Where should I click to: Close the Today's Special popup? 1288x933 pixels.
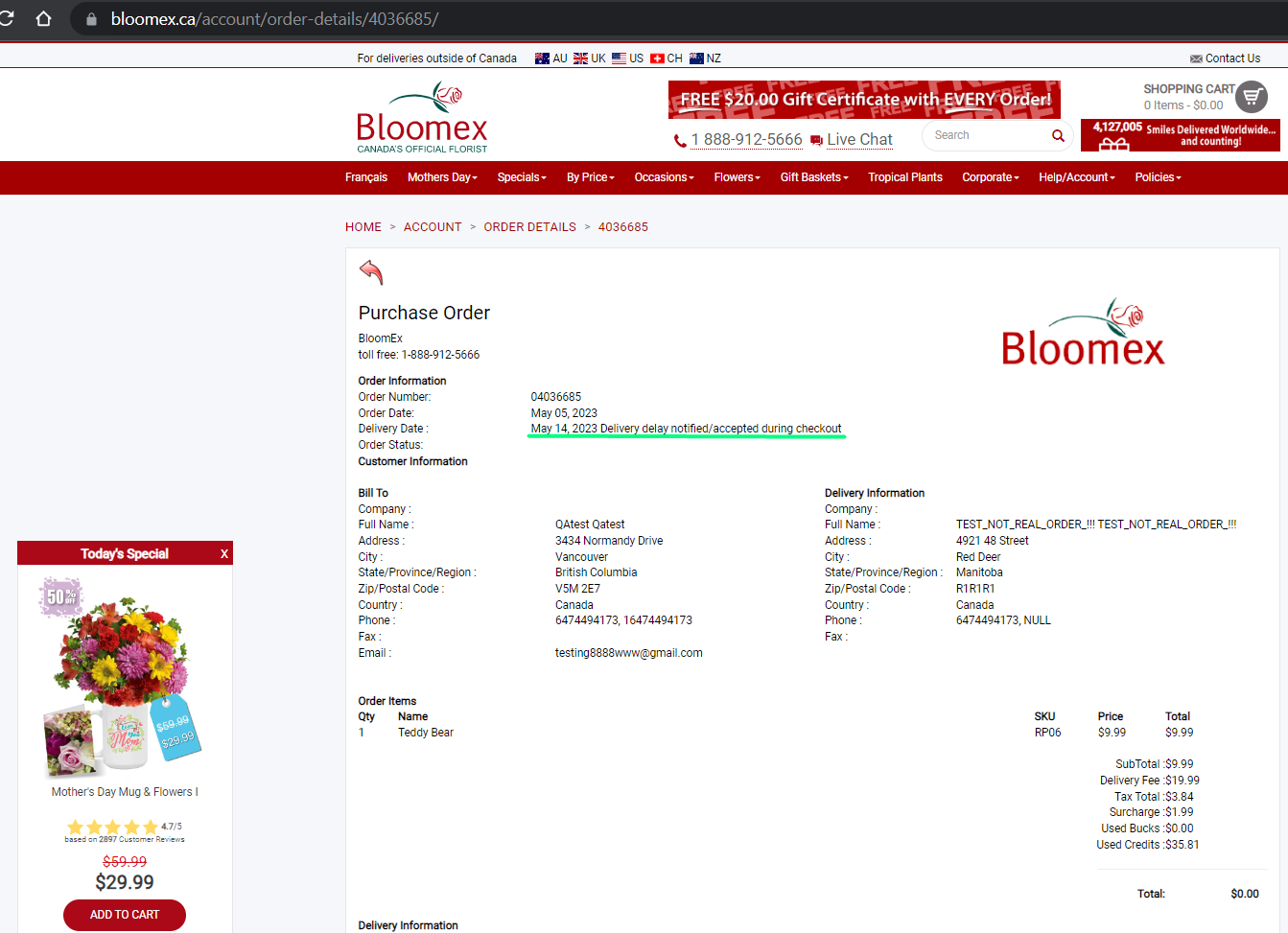[224, 553]
